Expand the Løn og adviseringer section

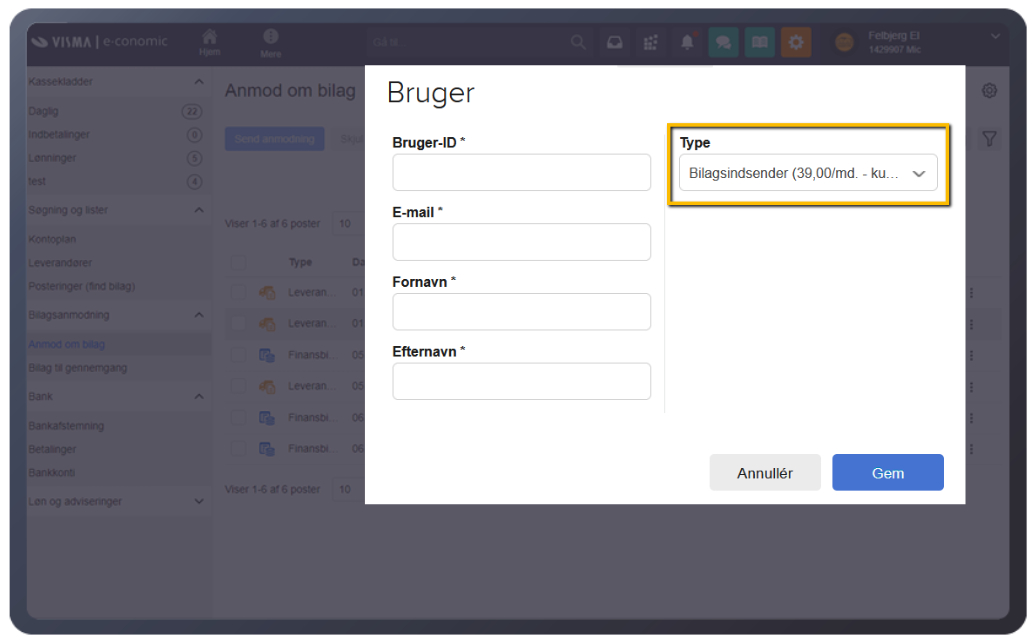point(199,501)
